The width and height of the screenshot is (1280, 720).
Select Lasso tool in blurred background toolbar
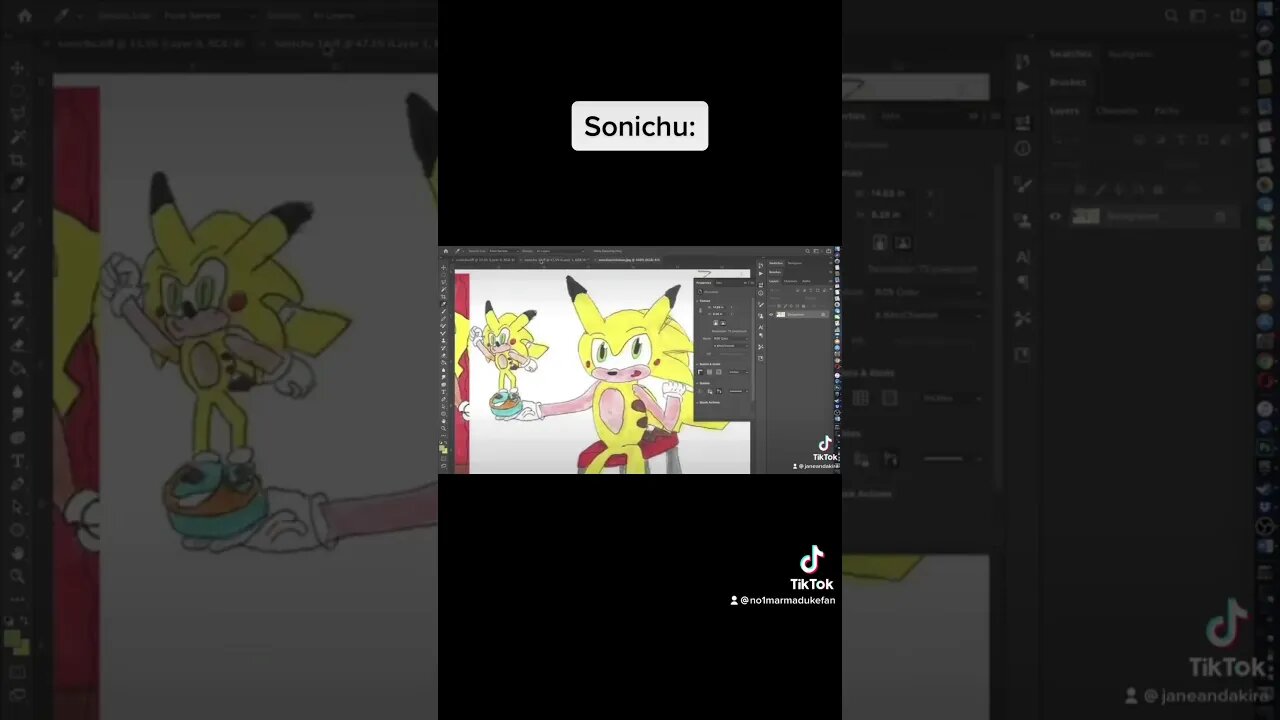17,114
